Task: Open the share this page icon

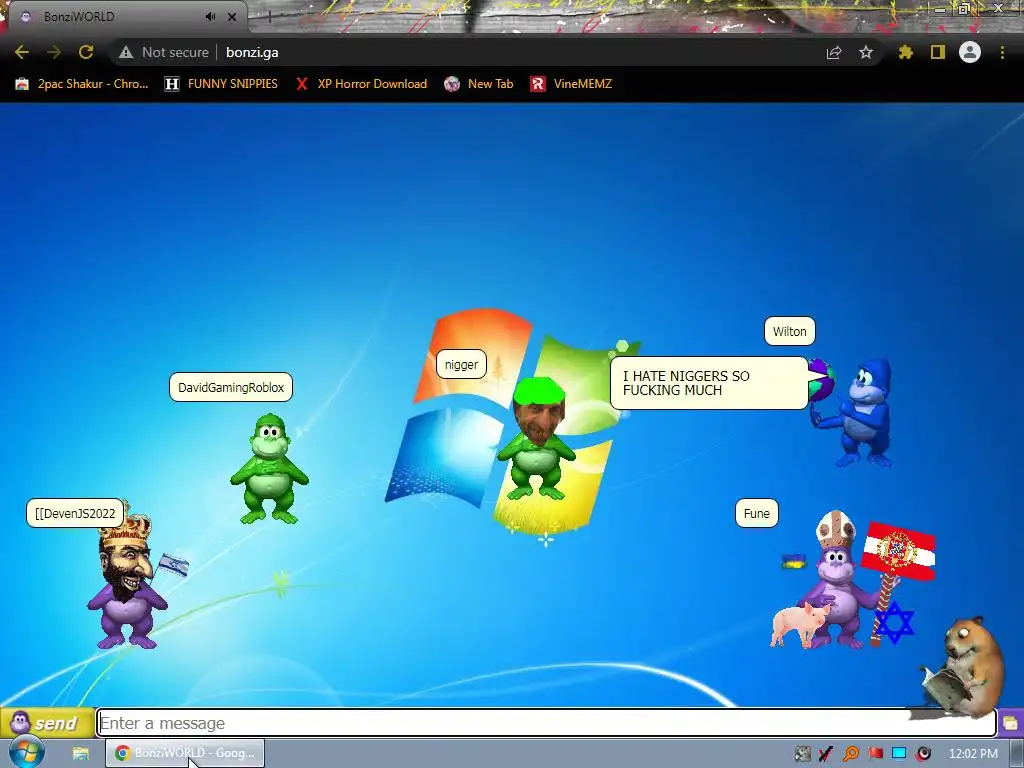Action: [x=834, y=52]
